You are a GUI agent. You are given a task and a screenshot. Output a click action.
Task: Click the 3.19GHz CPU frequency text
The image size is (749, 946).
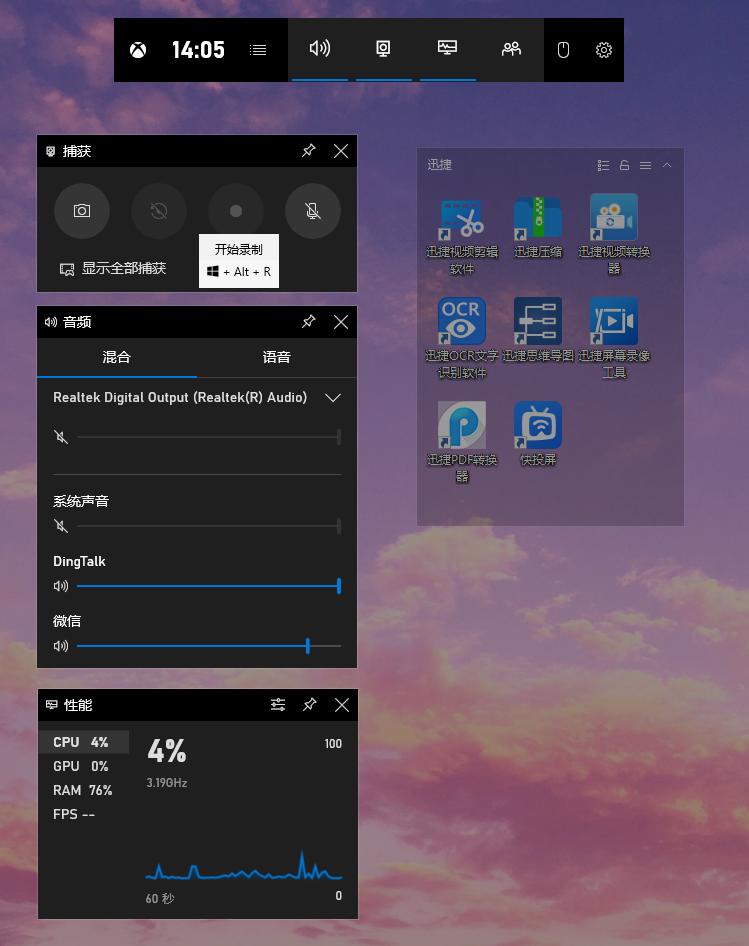click(x=167, y=783)
